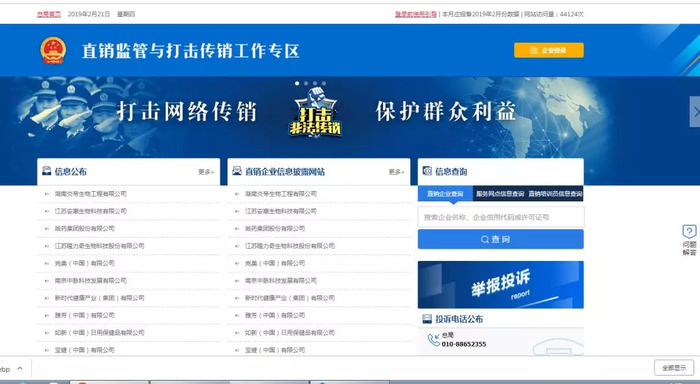Click the 直销企业信息披露网站 section icon
This screenshot has width=700, height=384.
coord(237,171)
